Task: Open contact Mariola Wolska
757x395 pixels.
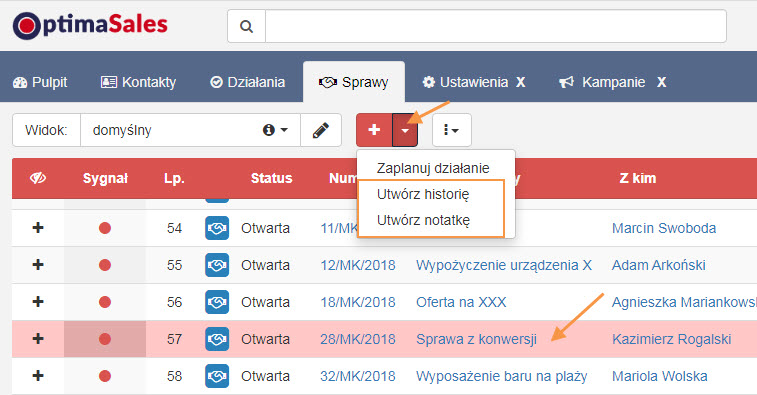Action: point(659,376)
